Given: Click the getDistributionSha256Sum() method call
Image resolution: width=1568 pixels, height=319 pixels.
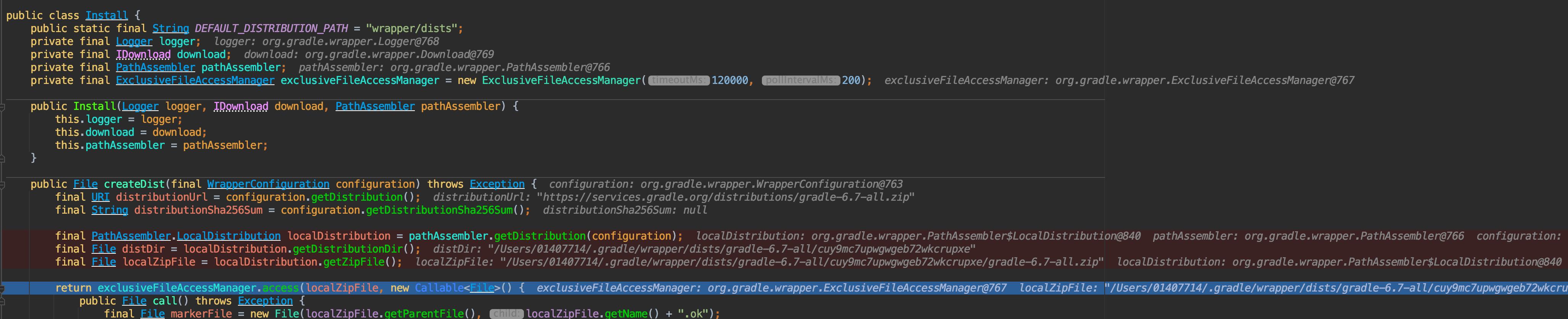Looking at the screenshot, I should [x=439, y=210].
